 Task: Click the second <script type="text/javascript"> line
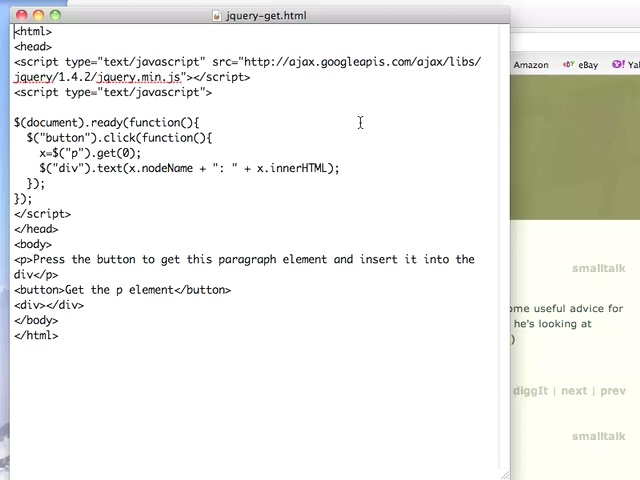tap(113, 92)
